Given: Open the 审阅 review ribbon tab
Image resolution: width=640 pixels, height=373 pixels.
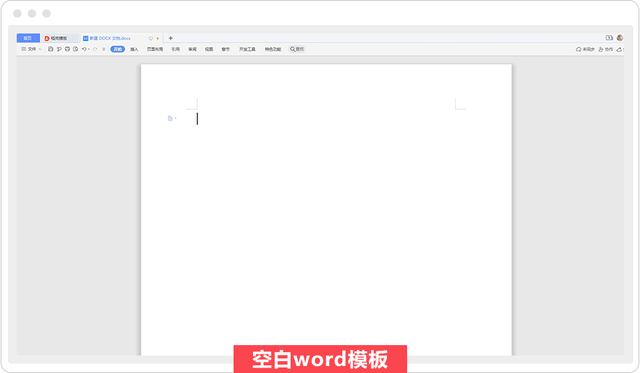Looking at the screenshot, I should point(192,49).
